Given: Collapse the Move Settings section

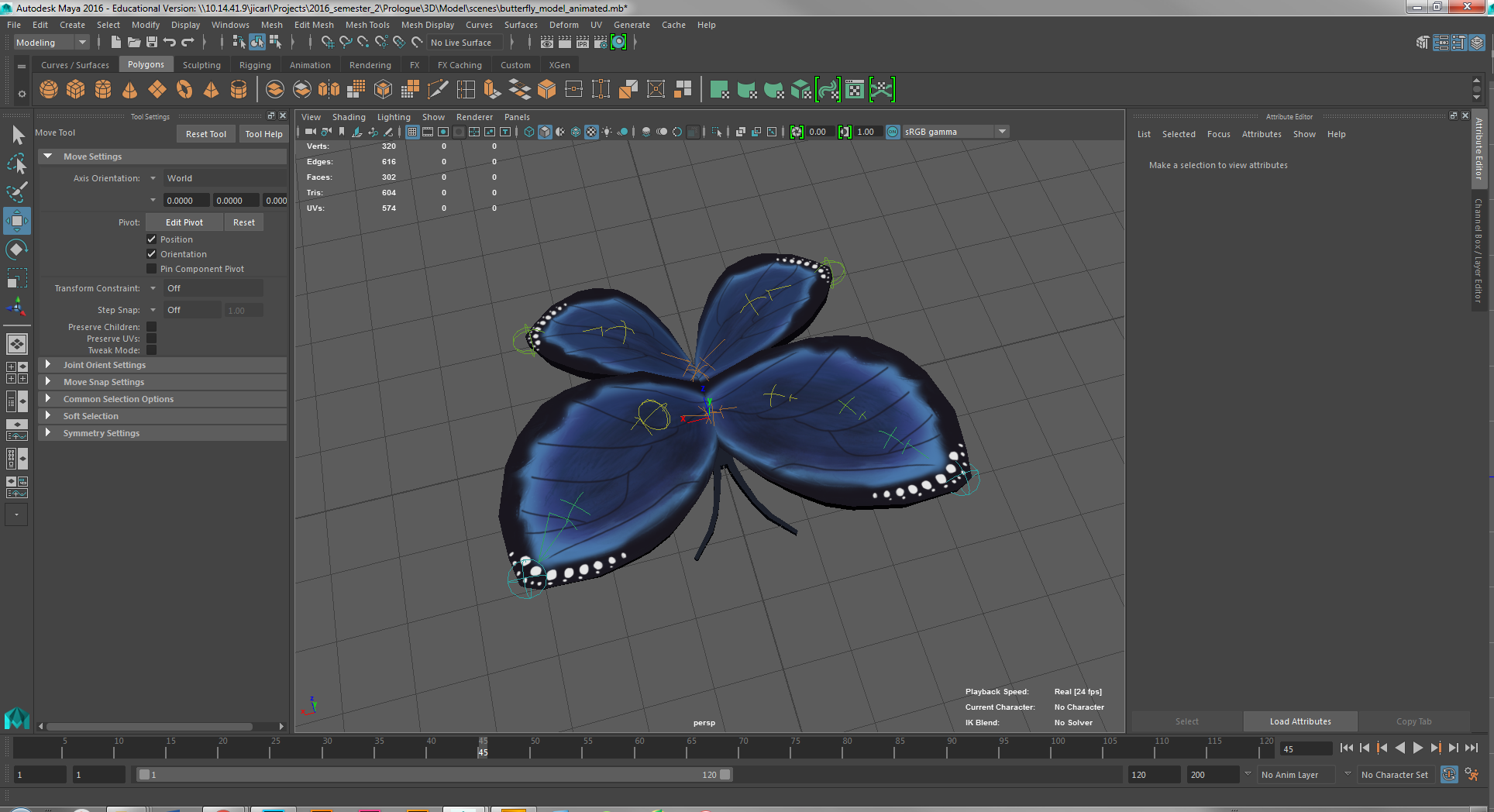Looking at the screenshot, I should coord(48,157).
